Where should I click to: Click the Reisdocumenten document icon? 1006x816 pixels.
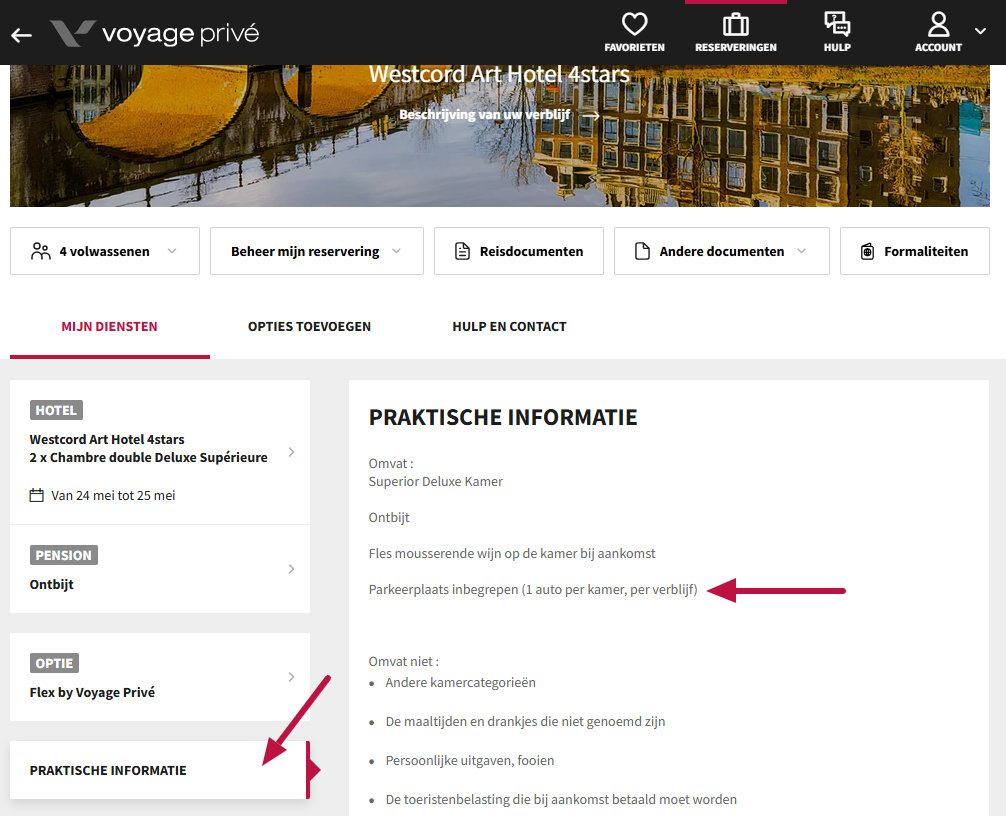[462, 251]
